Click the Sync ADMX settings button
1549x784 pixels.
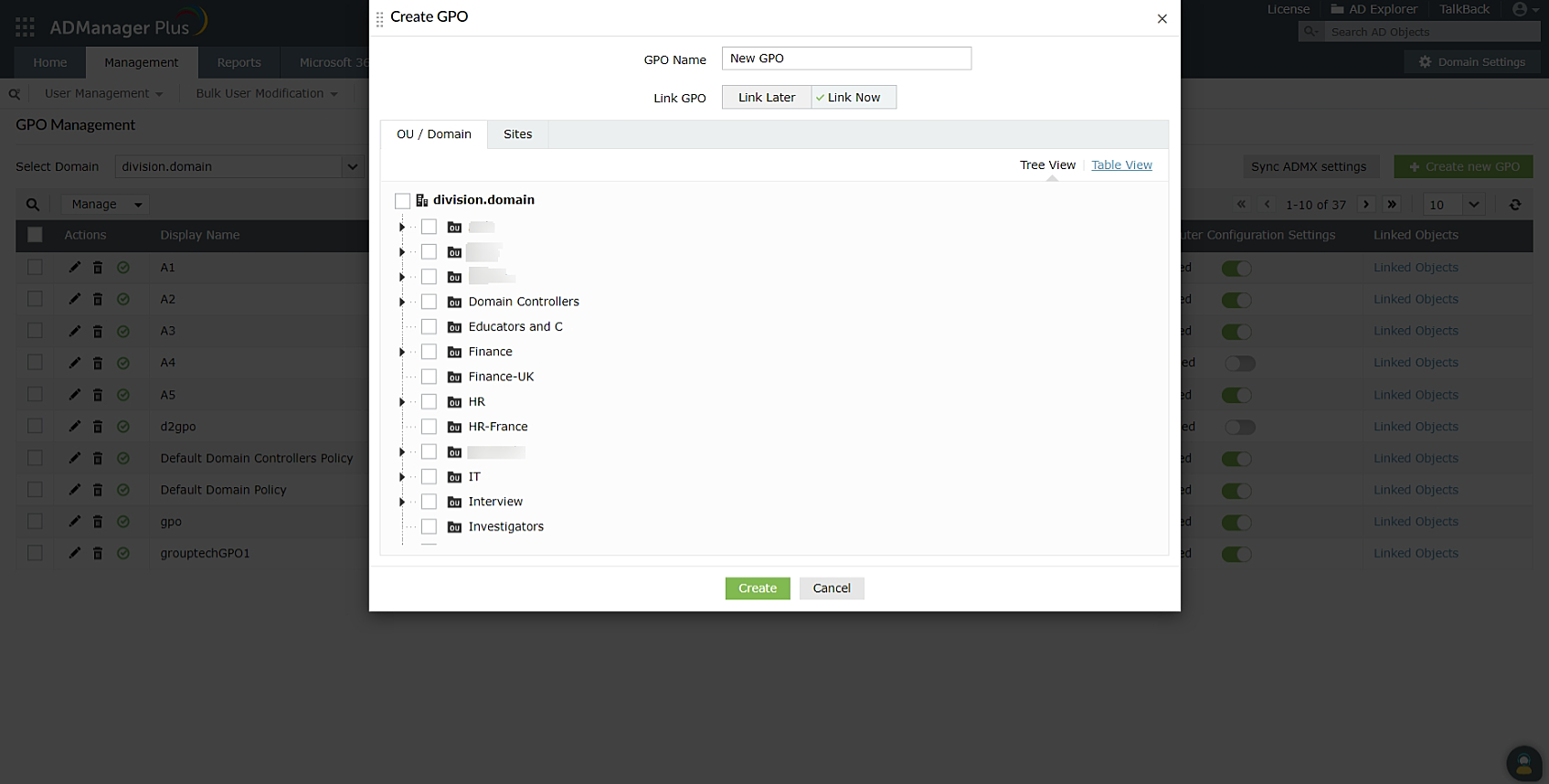1309,166
